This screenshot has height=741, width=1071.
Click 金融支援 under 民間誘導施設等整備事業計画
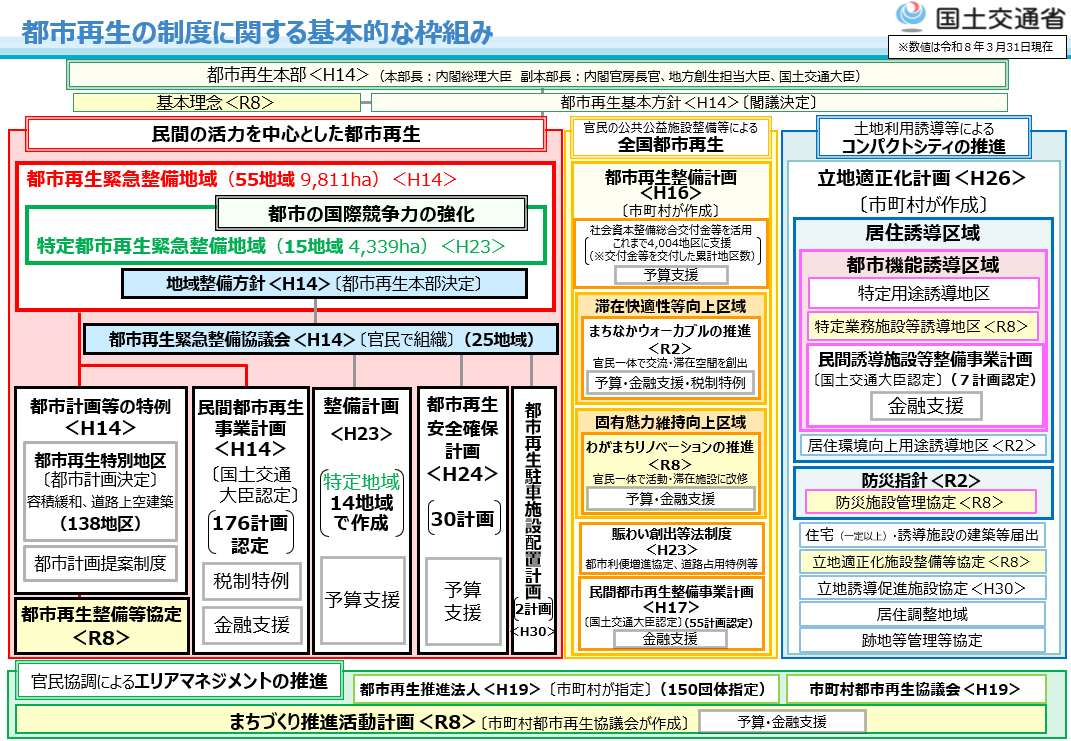click(926, 406)
